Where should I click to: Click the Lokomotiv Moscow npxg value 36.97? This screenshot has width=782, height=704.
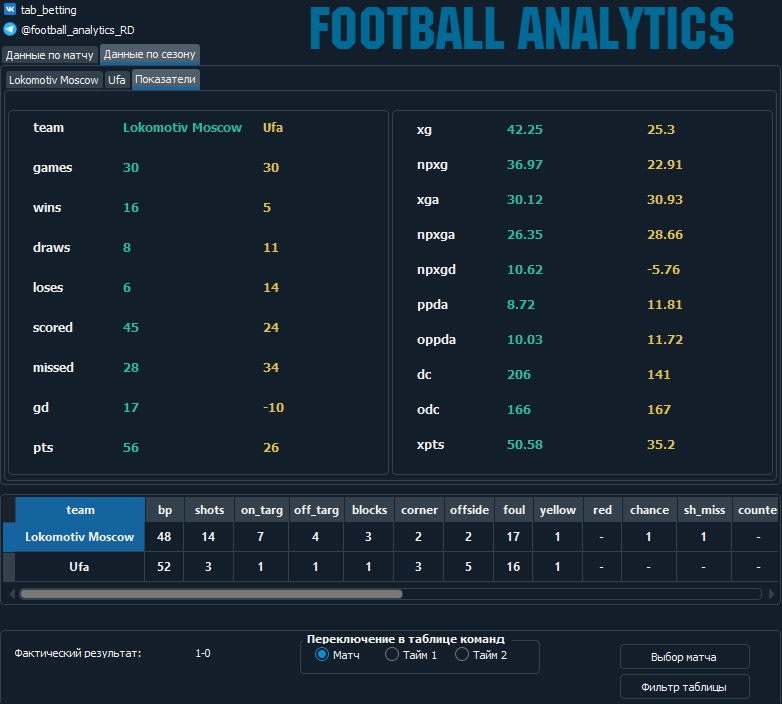click(x=525, y=165)
